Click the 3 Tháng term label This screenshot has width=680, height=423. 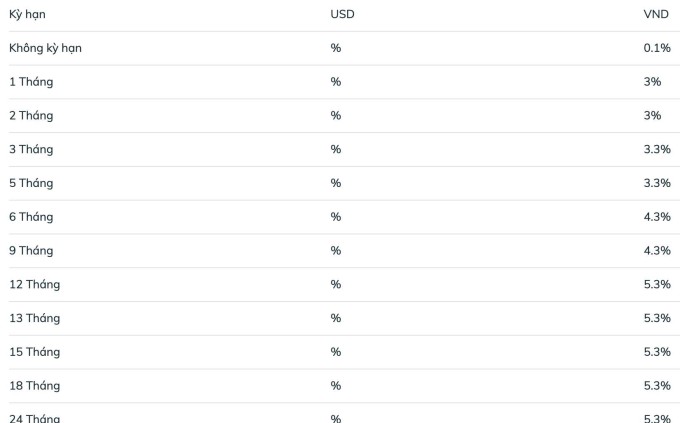(x=31, y=149)
